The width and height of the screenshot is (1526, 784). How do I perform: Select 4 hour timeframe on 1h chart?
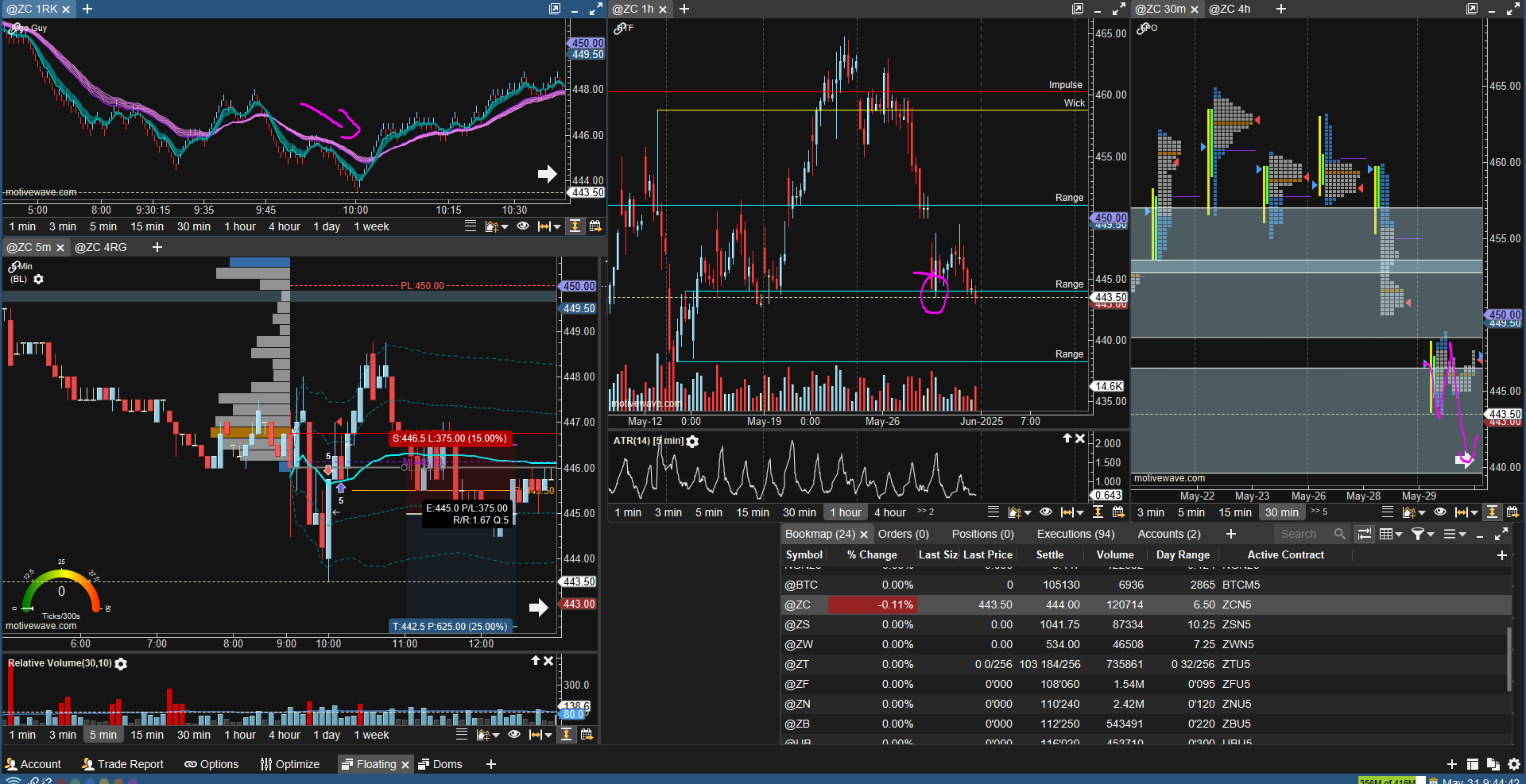890,512
